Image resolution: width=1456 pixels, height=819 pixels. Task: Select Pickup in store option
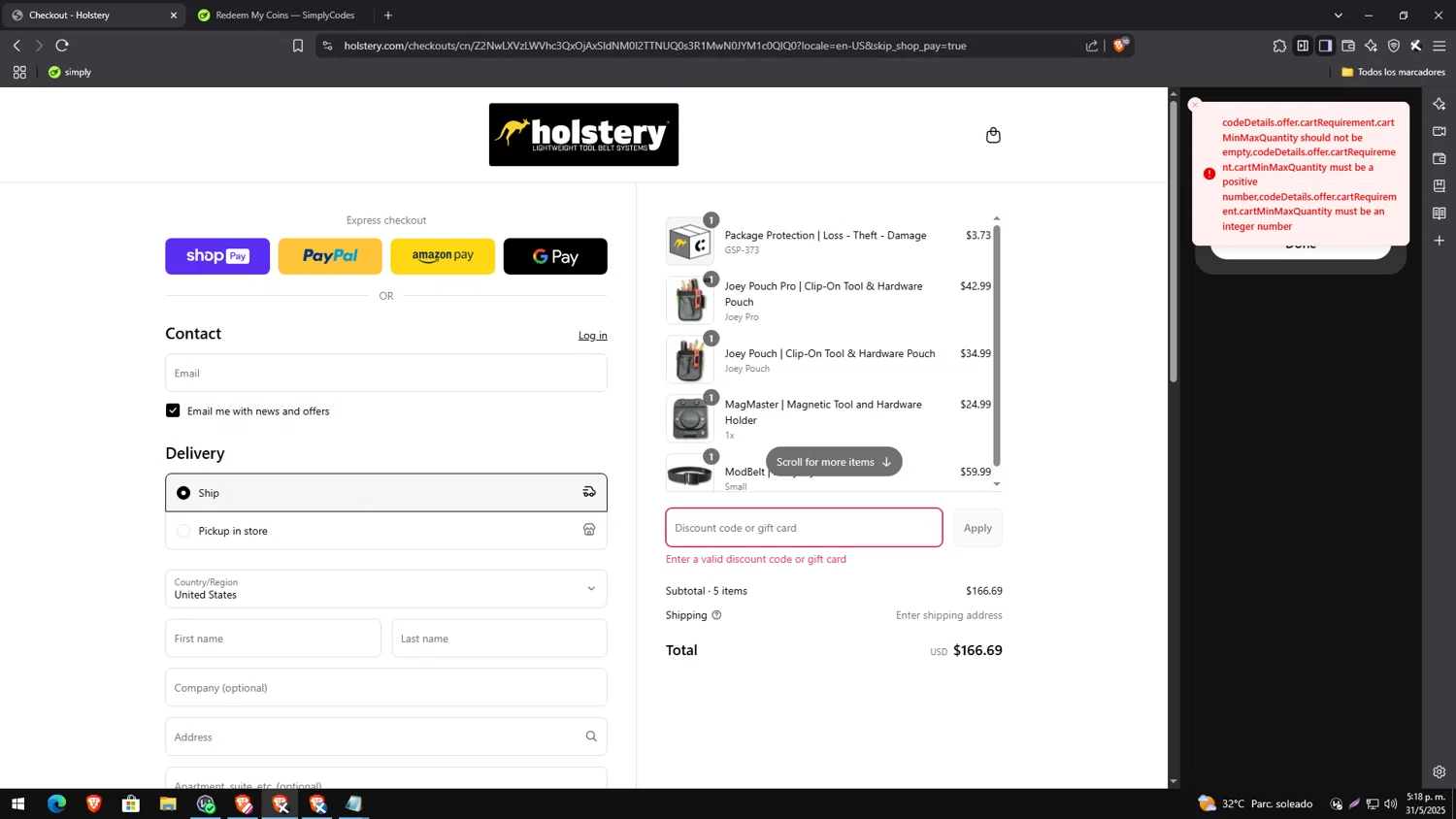pos(386,531)
